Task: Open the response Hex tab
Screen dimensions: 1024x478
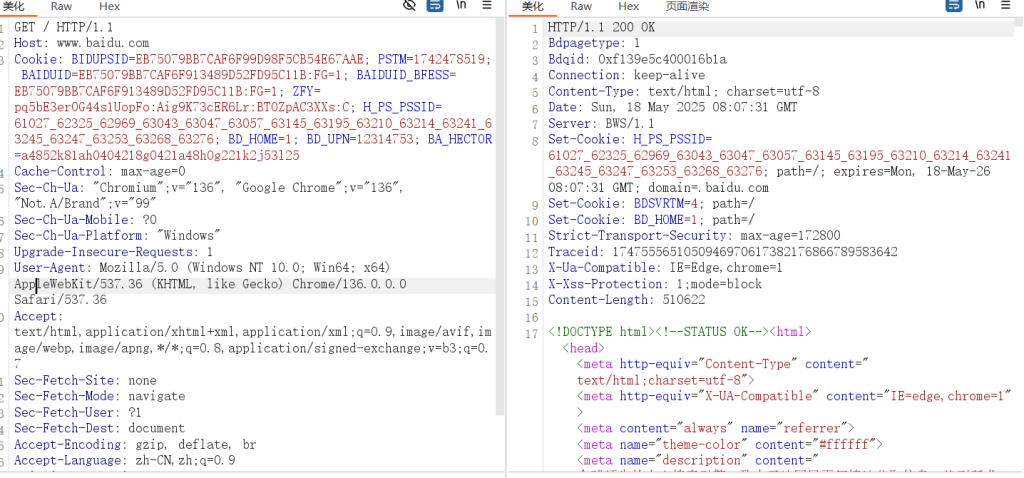Action: (x=628, y=7)
